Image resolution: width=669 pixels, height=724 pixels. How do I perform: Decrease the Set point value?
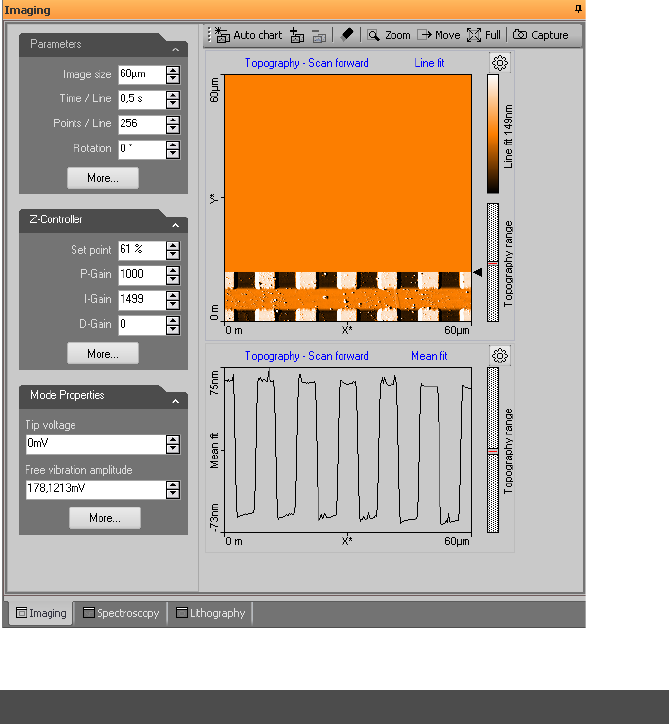[173, 254]
